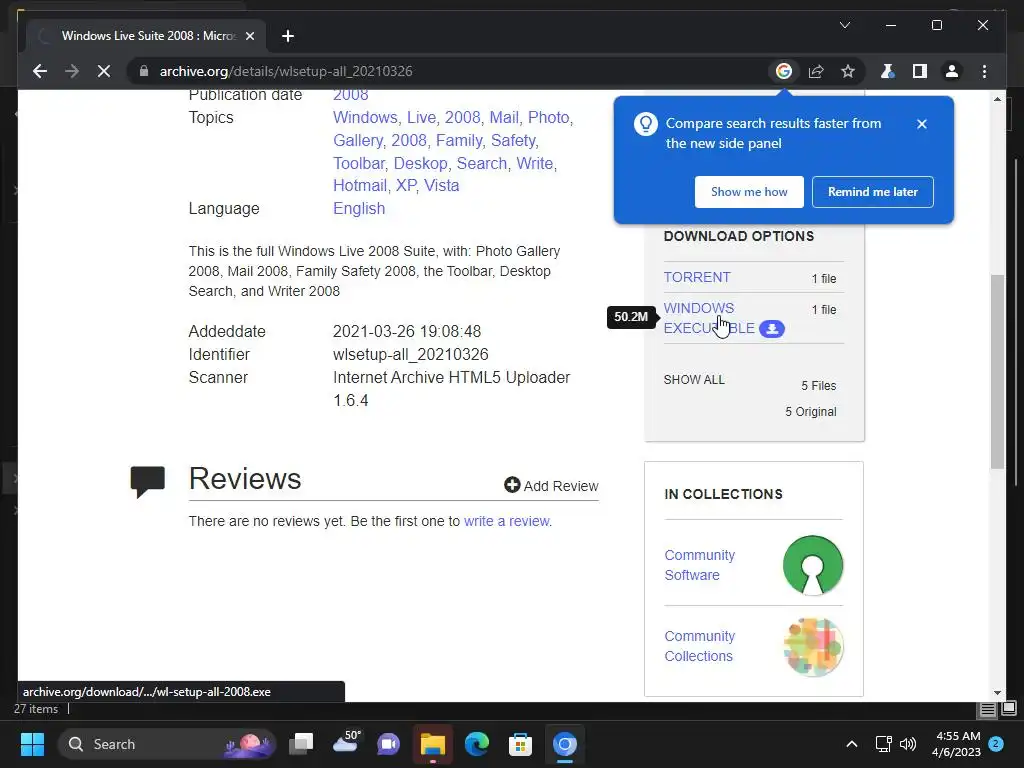Click the Remind me later button
This screenshot has width=1024, height=768.
click(872, 192)
